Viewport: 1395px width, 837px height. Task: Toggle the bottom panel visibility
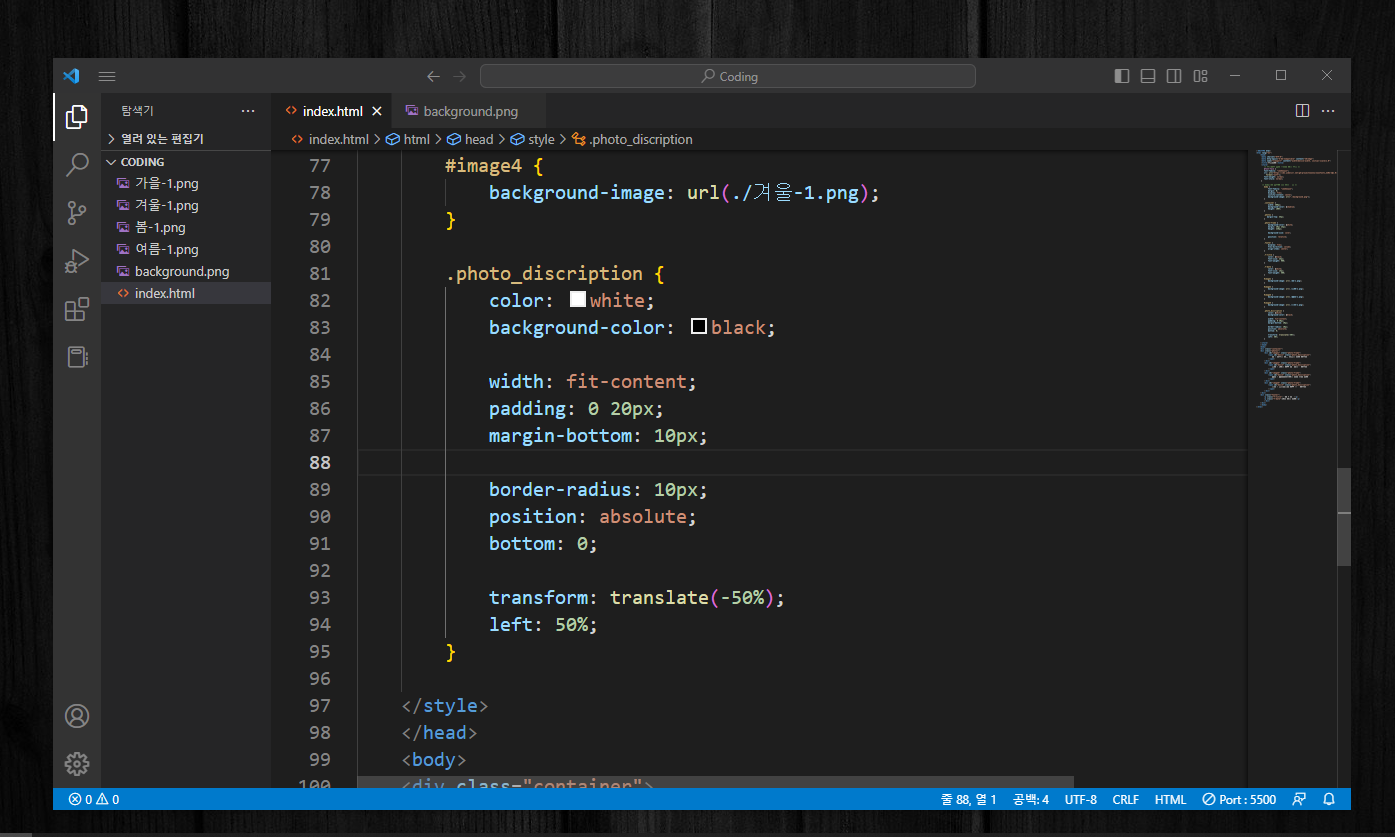[x=1148, y=76]
